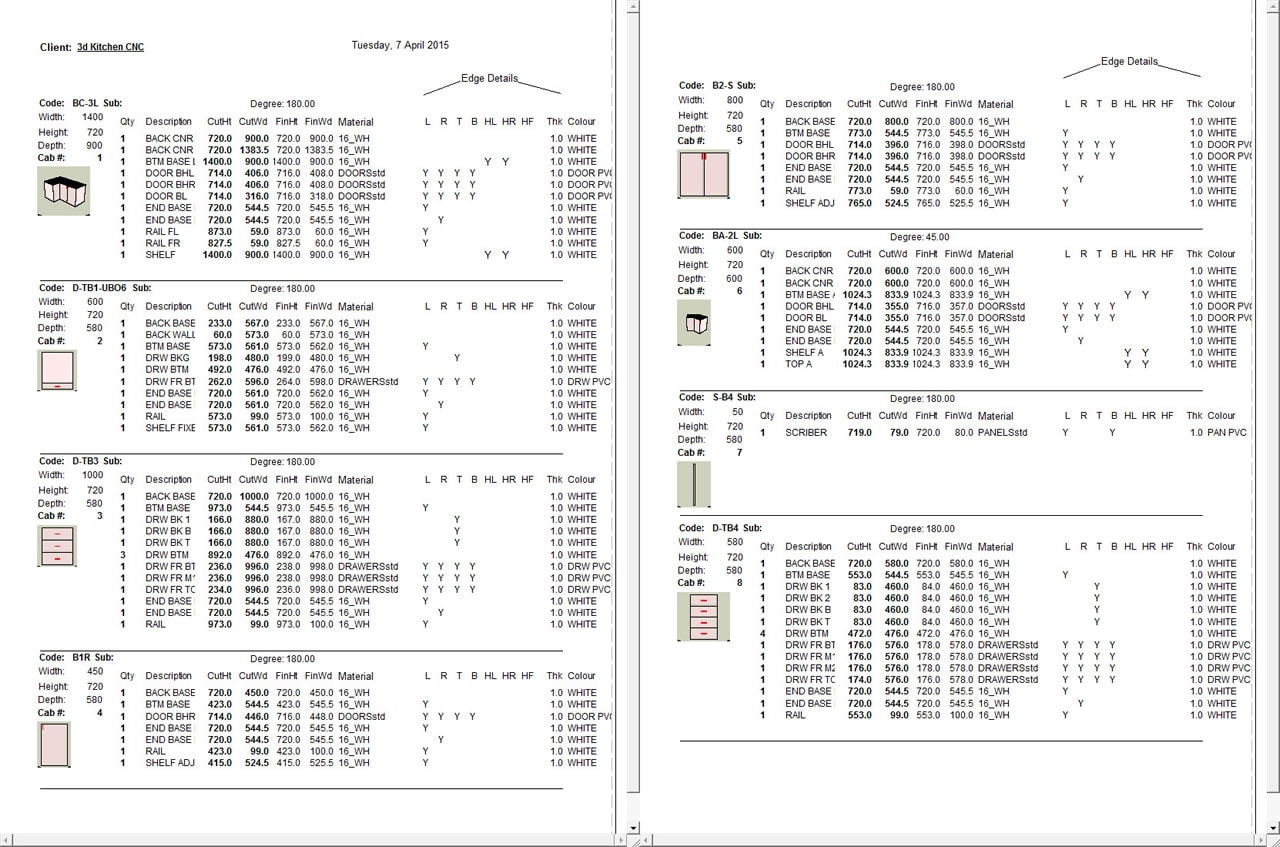
Task: Click the date Tuesday, 7 April 2015
Action: tap(400, 45)
